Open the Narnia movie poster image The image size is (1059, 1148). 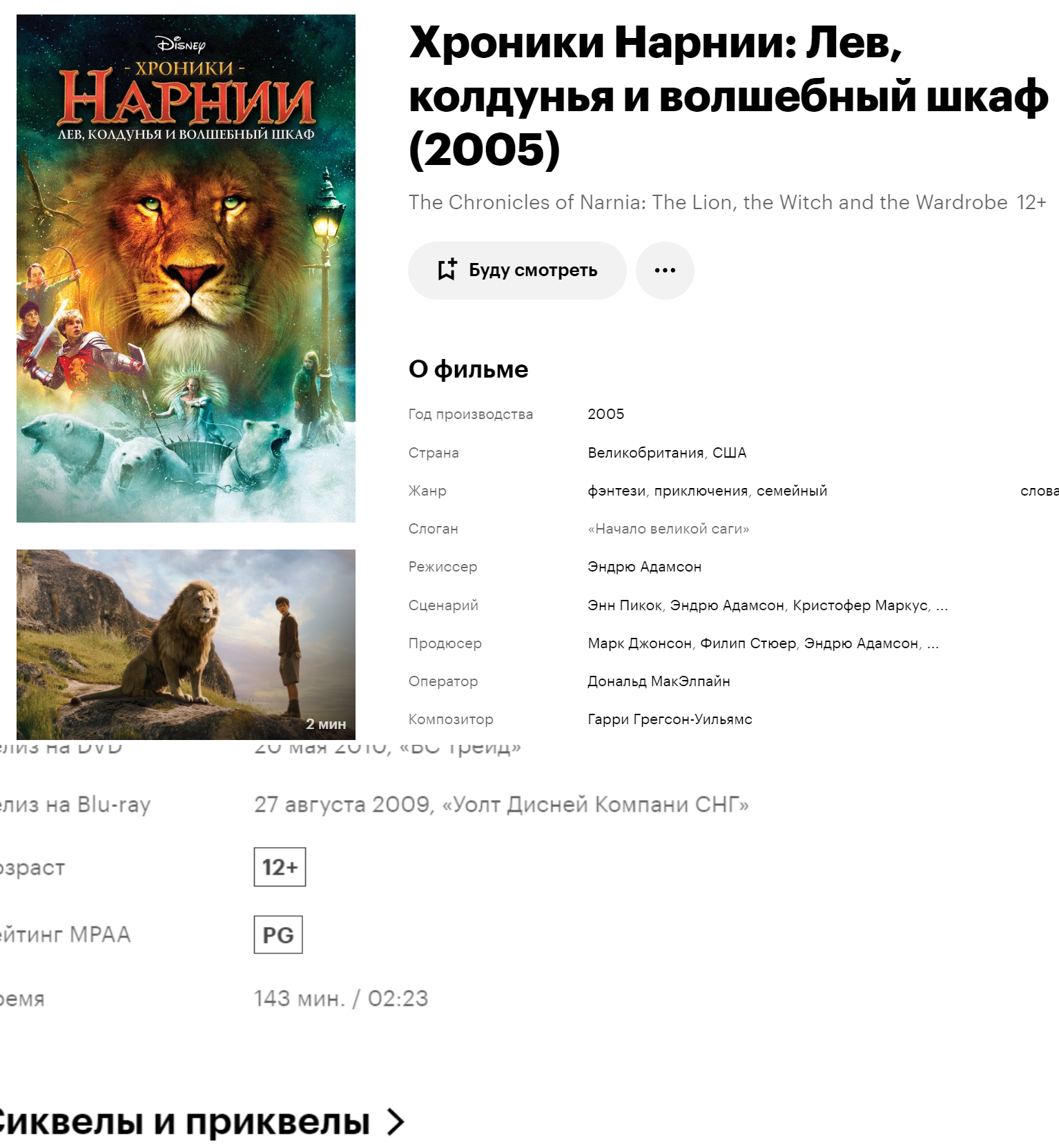(x=186, y=269)
